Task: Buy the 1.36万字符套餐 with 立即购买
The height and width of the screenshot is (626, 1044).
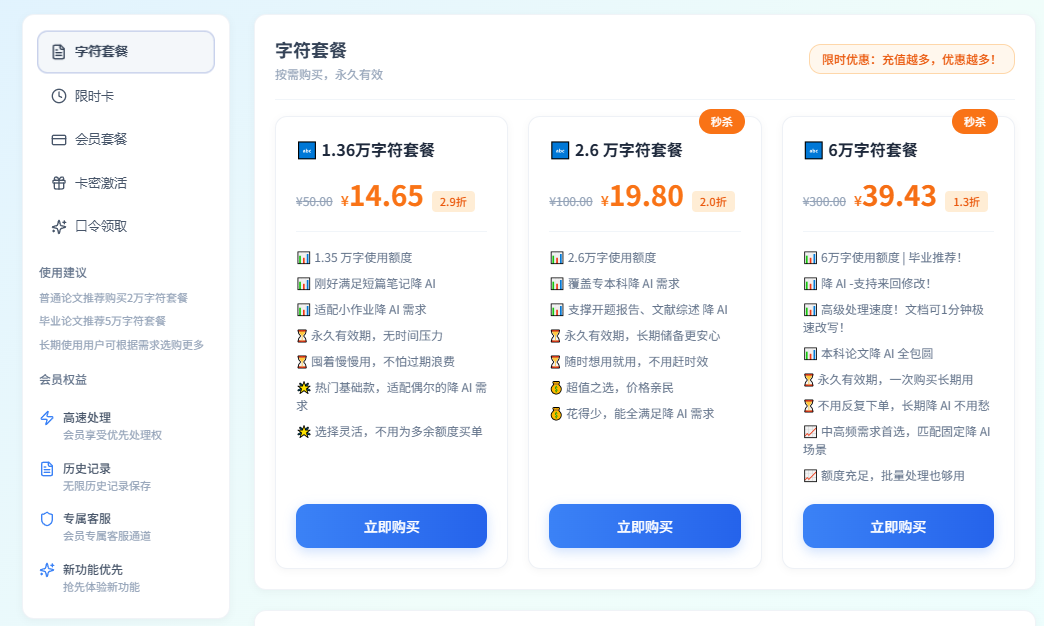Action: coord(391,526)
